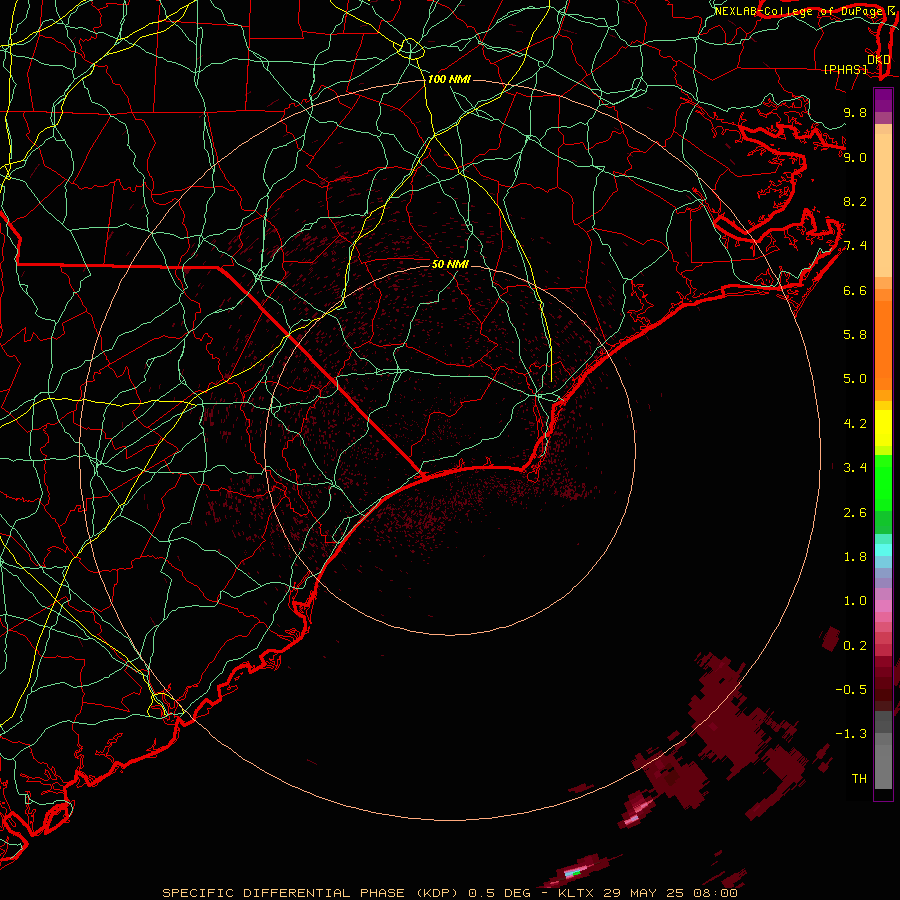Screen dimensions: 900x900
Task: Pick the yellow segment of the color scale
Action: point(883,428)
